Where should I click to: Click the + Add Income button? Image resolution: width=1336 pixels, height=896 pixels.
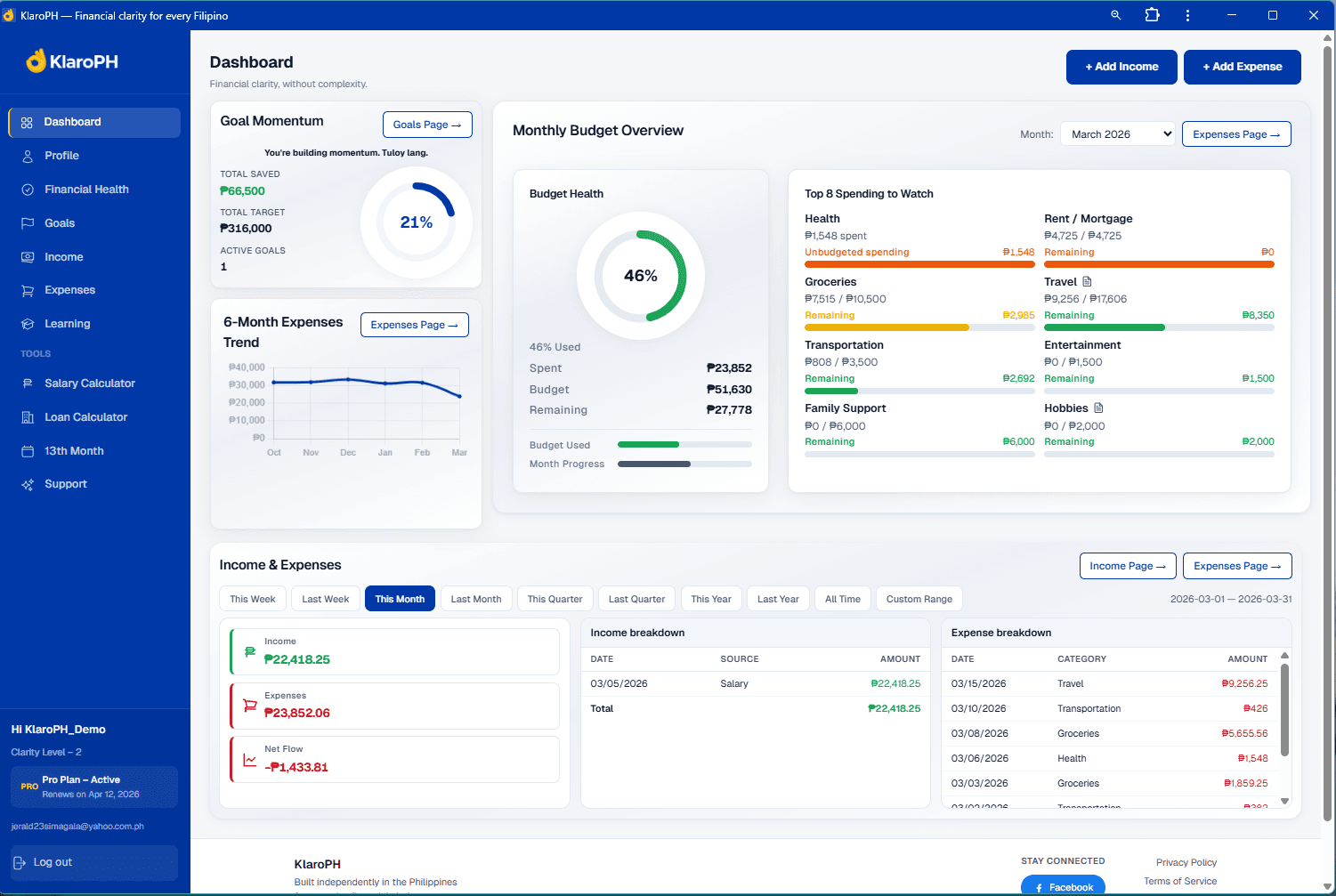coord(1121,67)
